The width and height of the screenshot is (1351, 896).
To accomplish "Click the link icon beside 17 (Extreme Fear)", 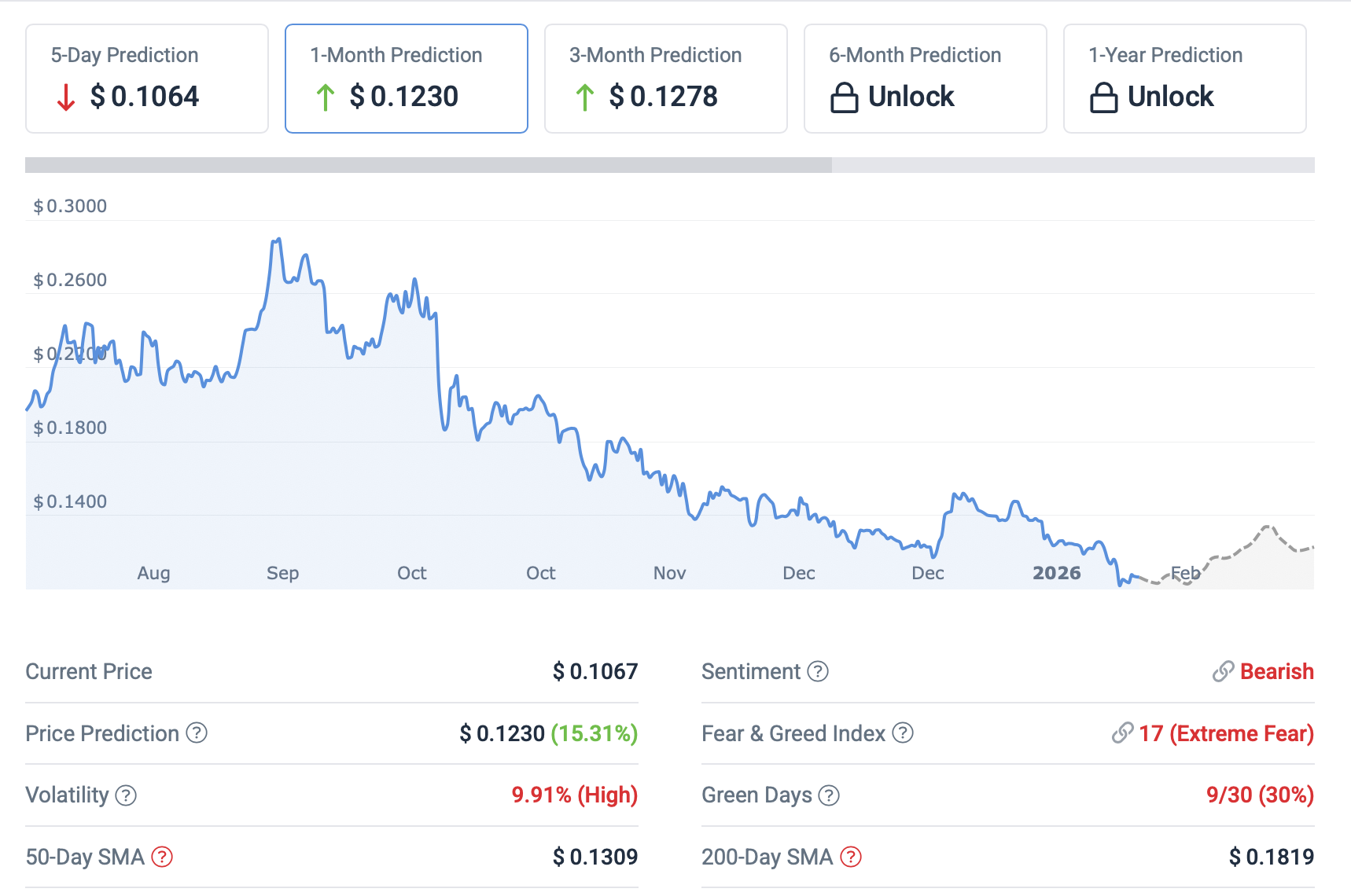I will [x=1122, y=733].
